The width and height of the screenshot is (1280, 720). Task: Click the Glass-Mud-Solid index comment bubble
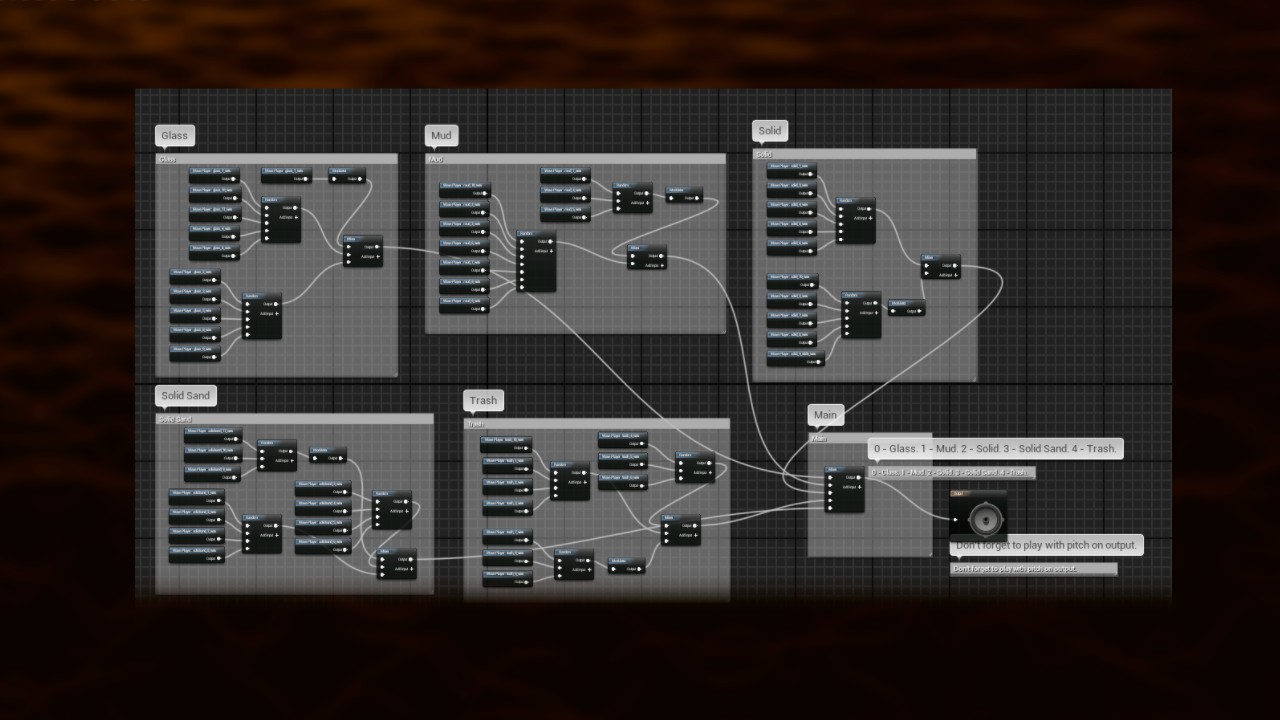[x=995, y=449]
